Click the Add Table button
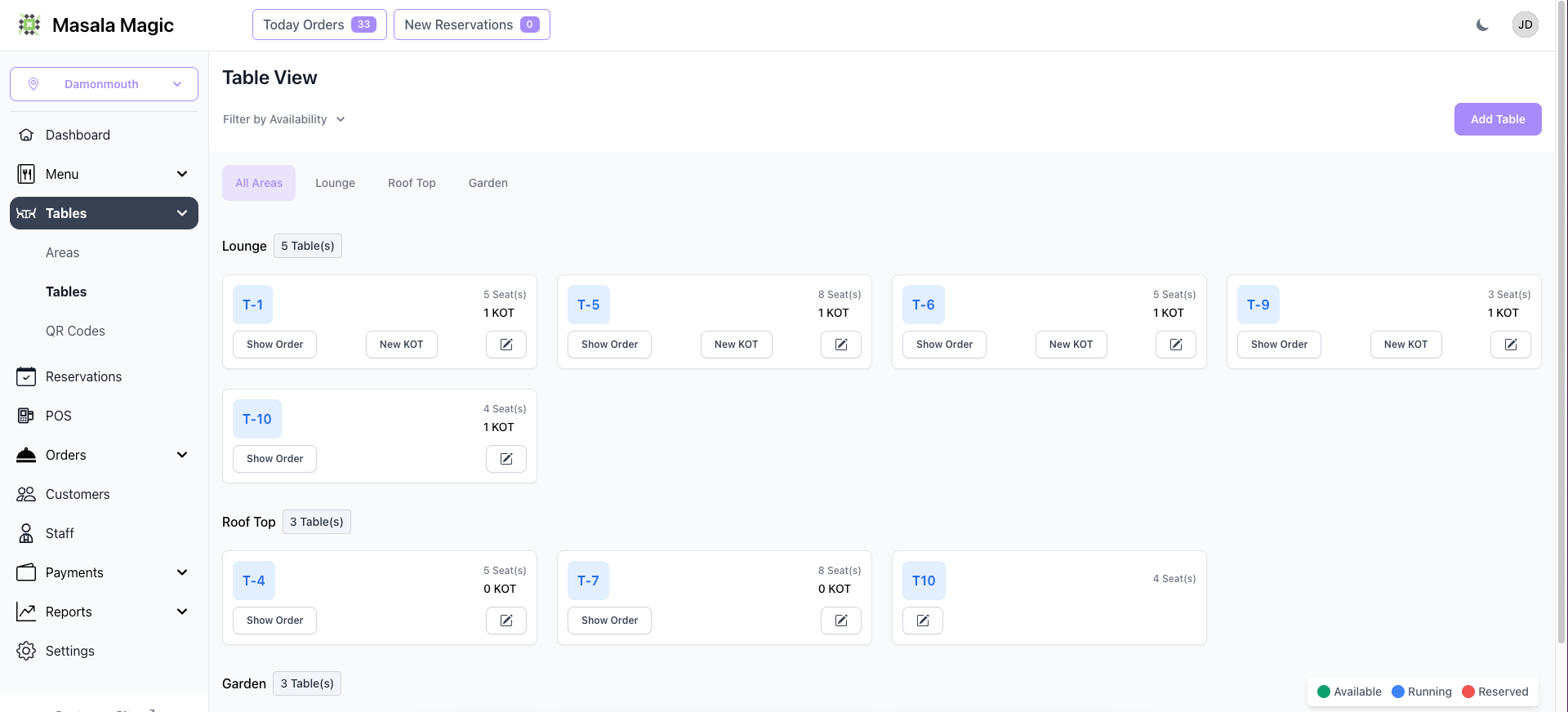 (1498, 119)
